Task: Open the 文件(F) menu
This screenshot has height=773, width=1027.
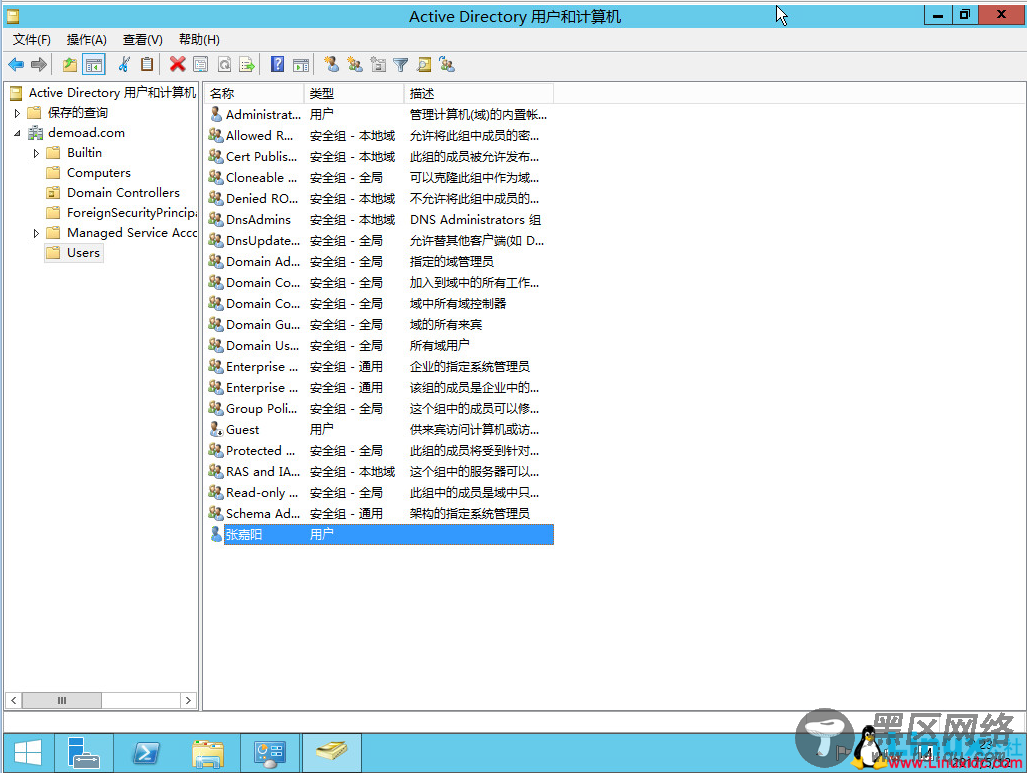Action: click(x=31, y=39)
